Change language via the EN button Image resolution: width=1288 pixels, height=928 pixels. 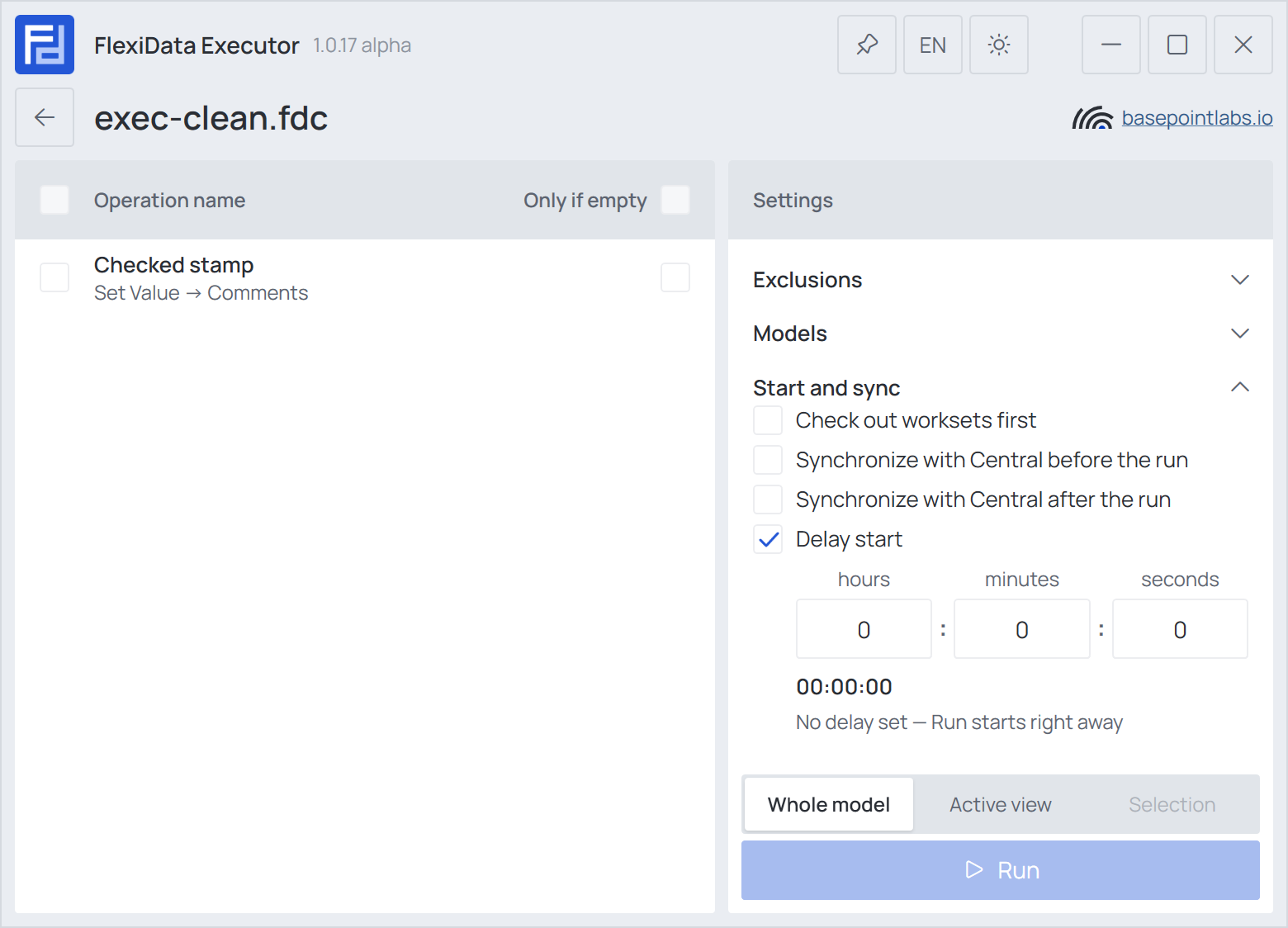[933, 45]
